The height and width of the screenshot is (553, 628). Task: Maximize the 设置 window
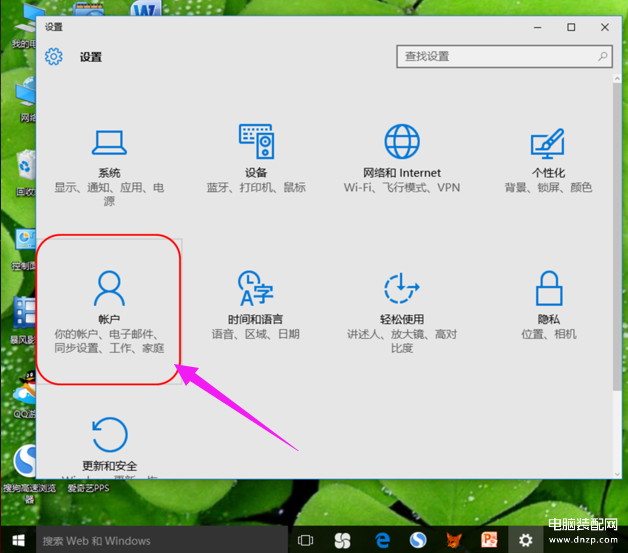pos(571,27)
